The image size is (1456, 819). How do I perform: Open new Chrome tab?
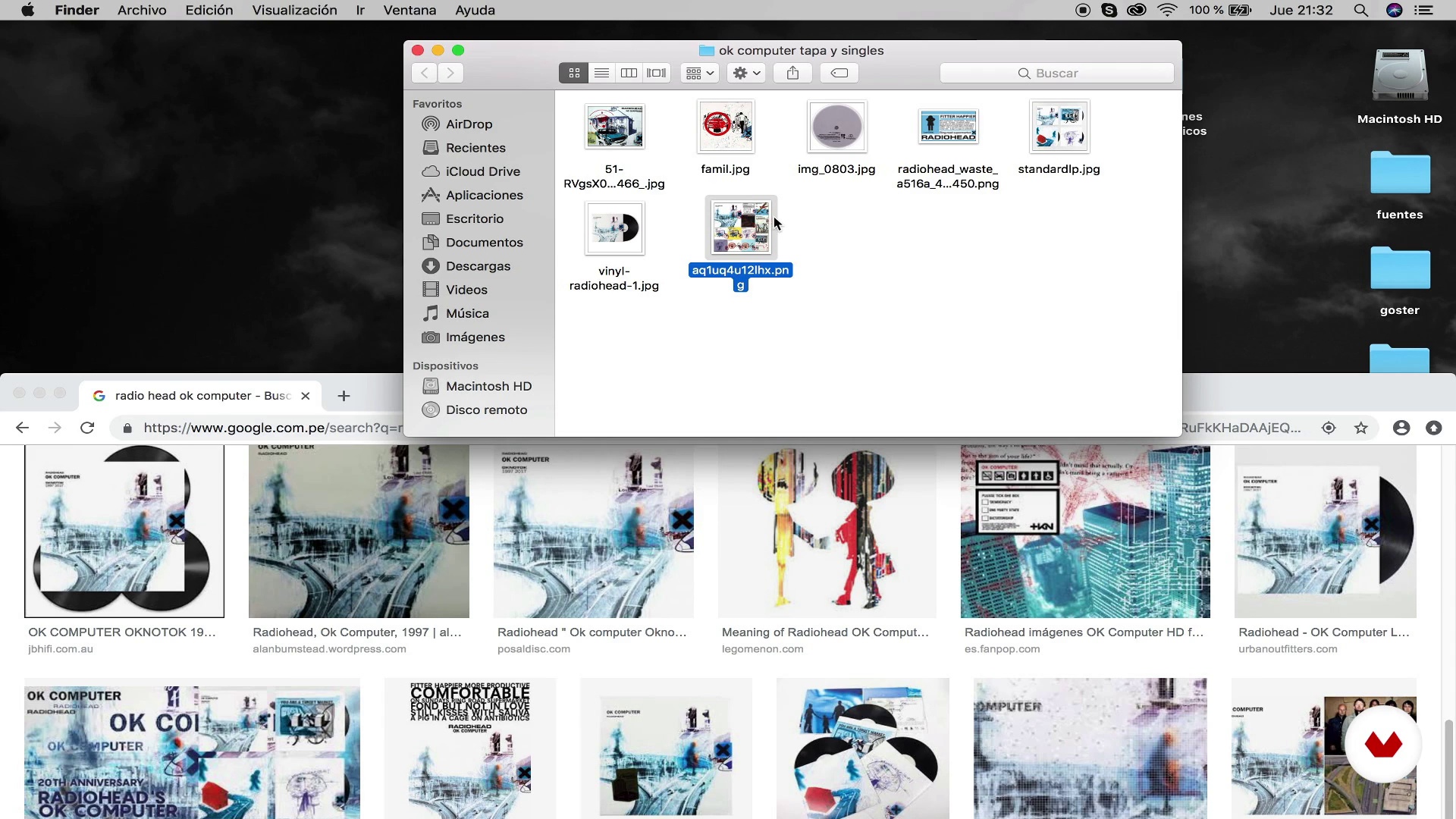pos(344,396)
